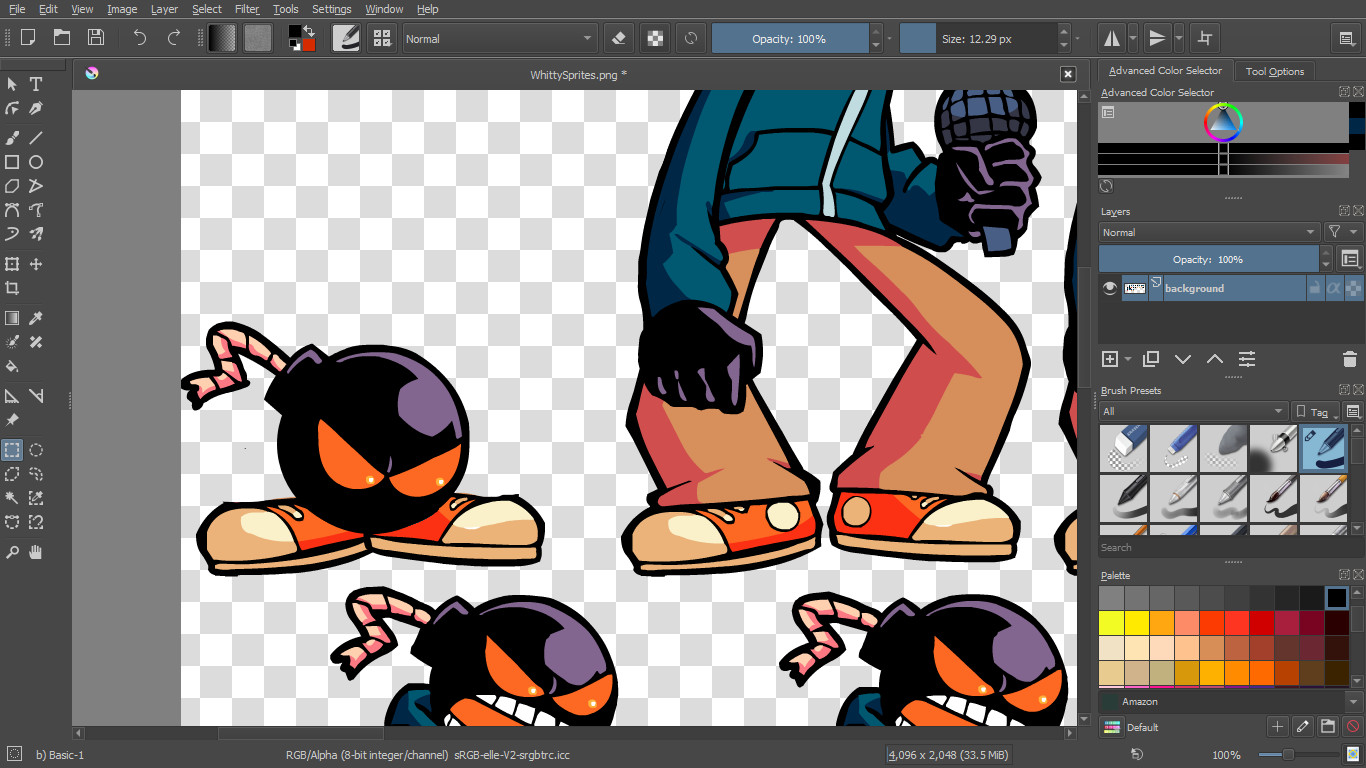Toggle Eraser mode in the toolbar

pyautogui.click(x=618, y=38)
